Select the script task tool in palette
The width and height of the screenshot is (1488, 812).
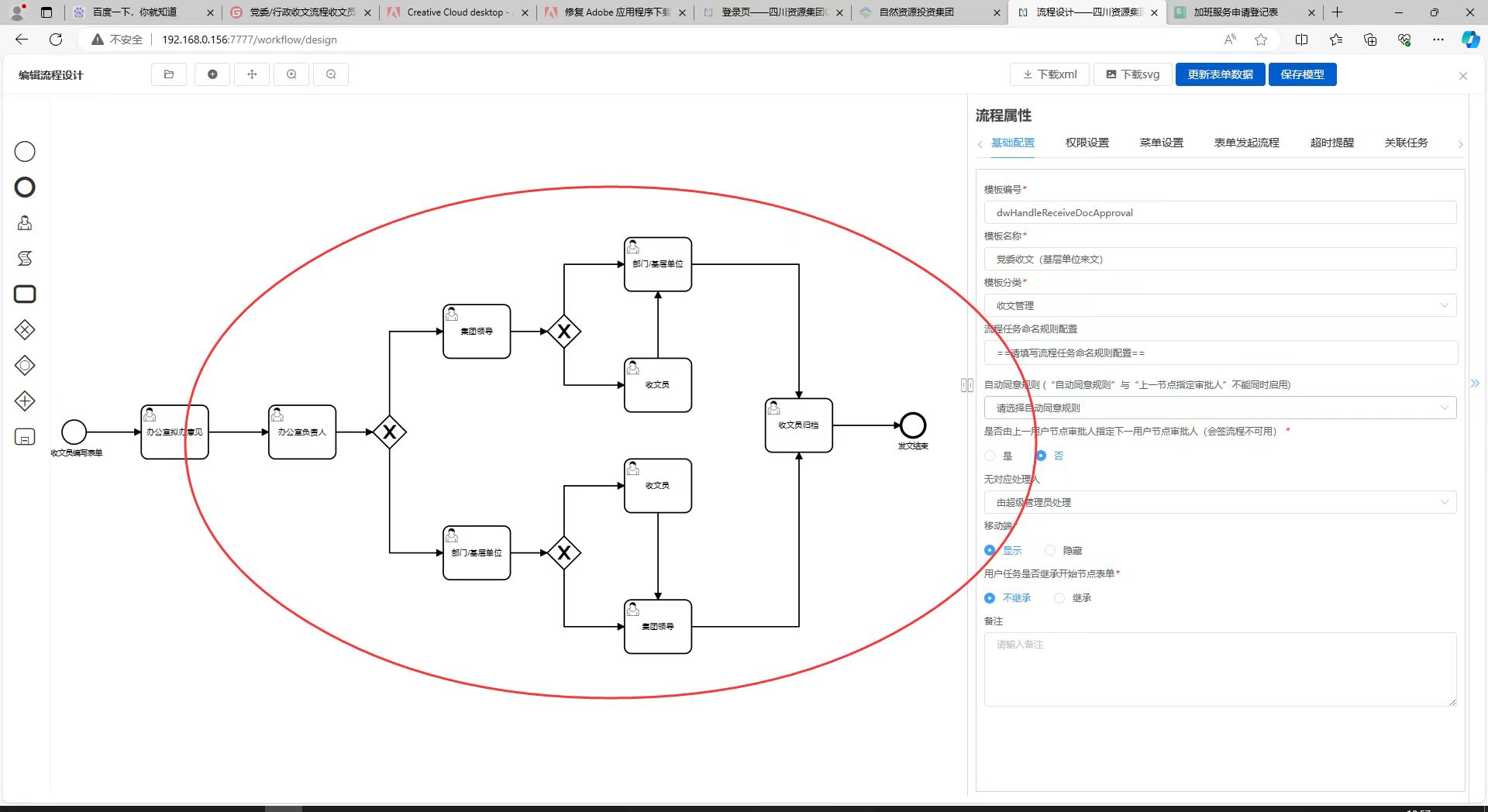point(25,259)
